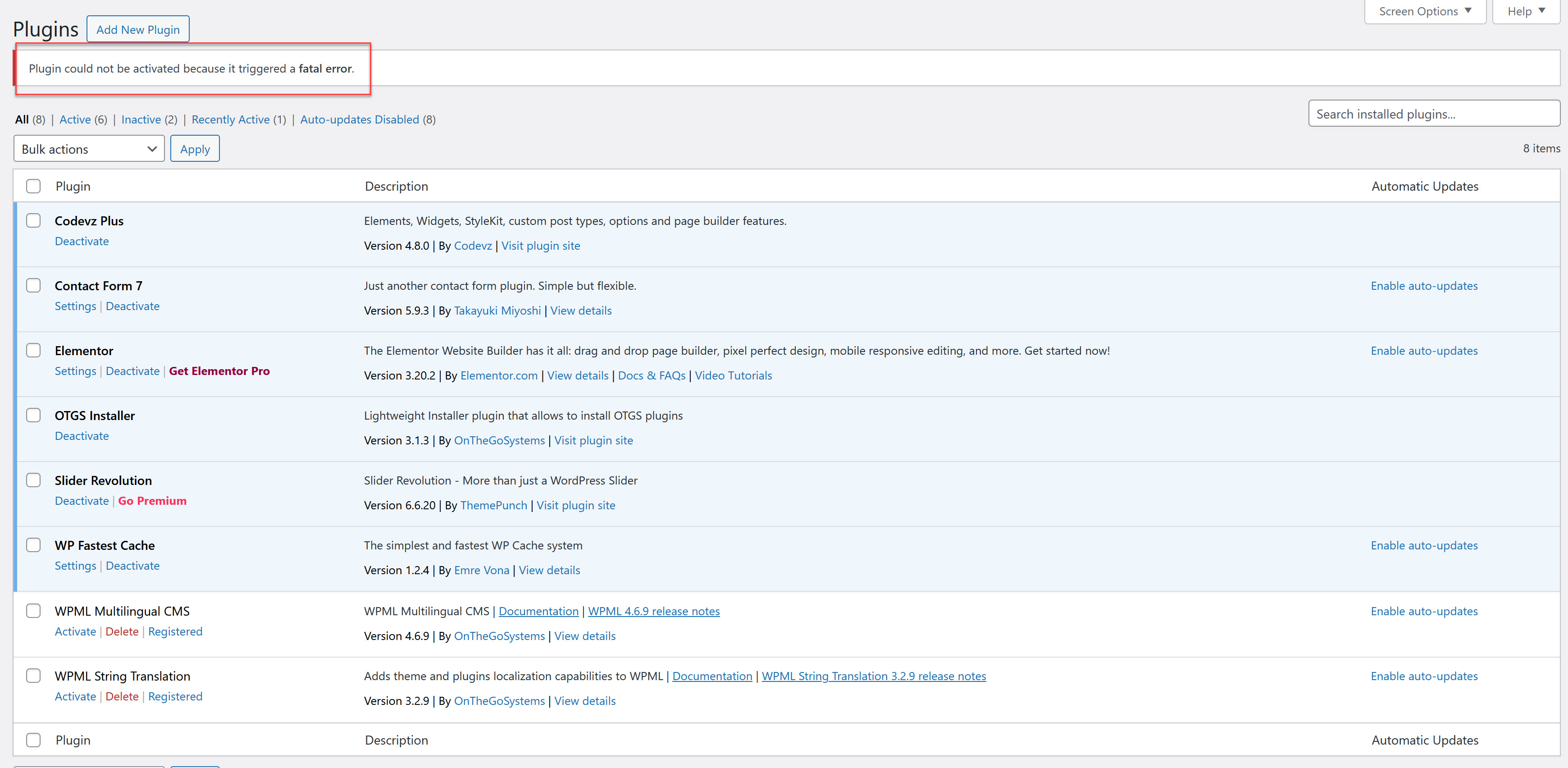The width and height of the screenshot is (1568, 768).
Task: Select the Contact Form 7 checkbox
Action: [x=33, y=286]
